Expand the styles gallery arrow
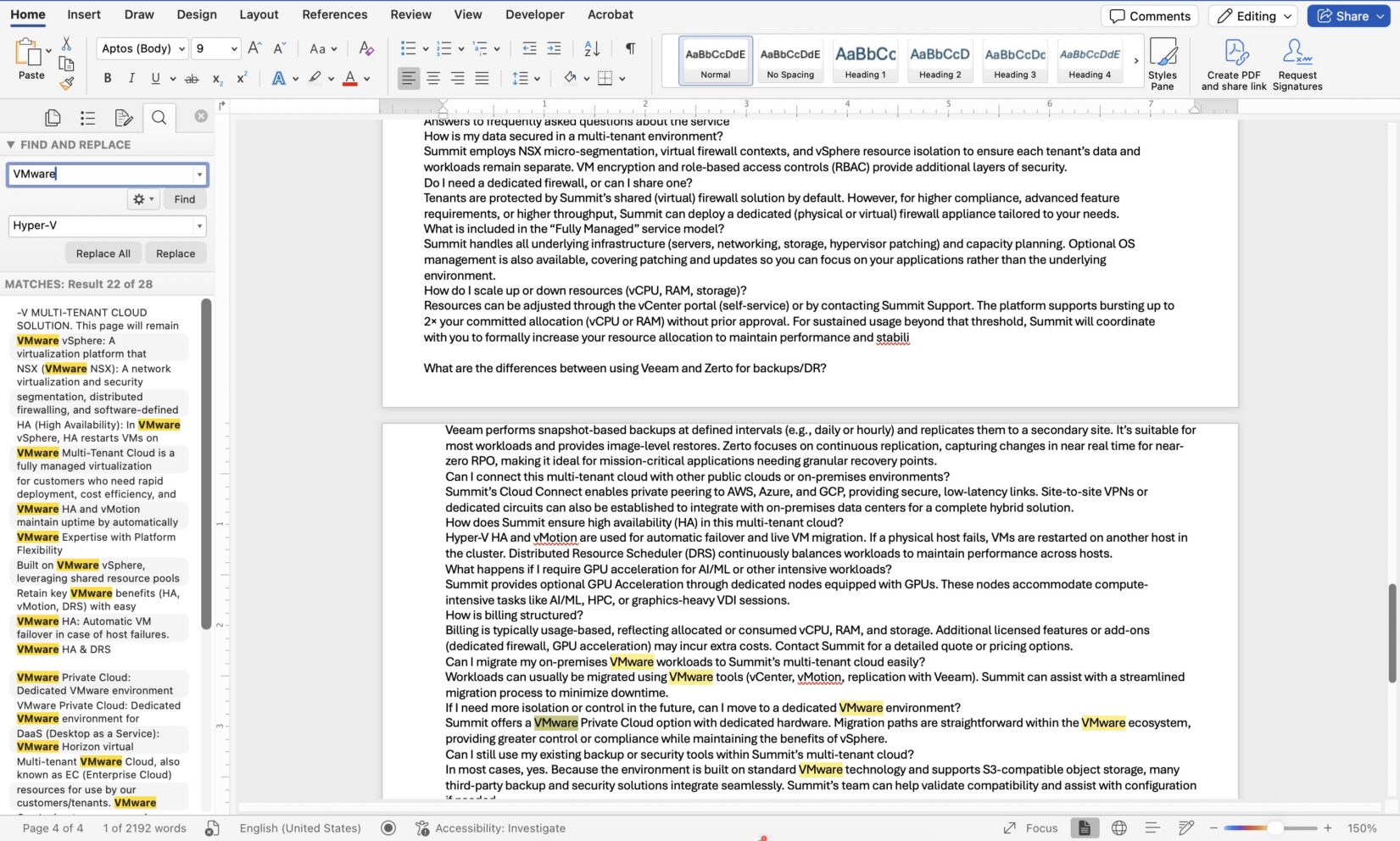Image resolution: width=1400 pixels, height=841 pixels. pos(1136,61)
